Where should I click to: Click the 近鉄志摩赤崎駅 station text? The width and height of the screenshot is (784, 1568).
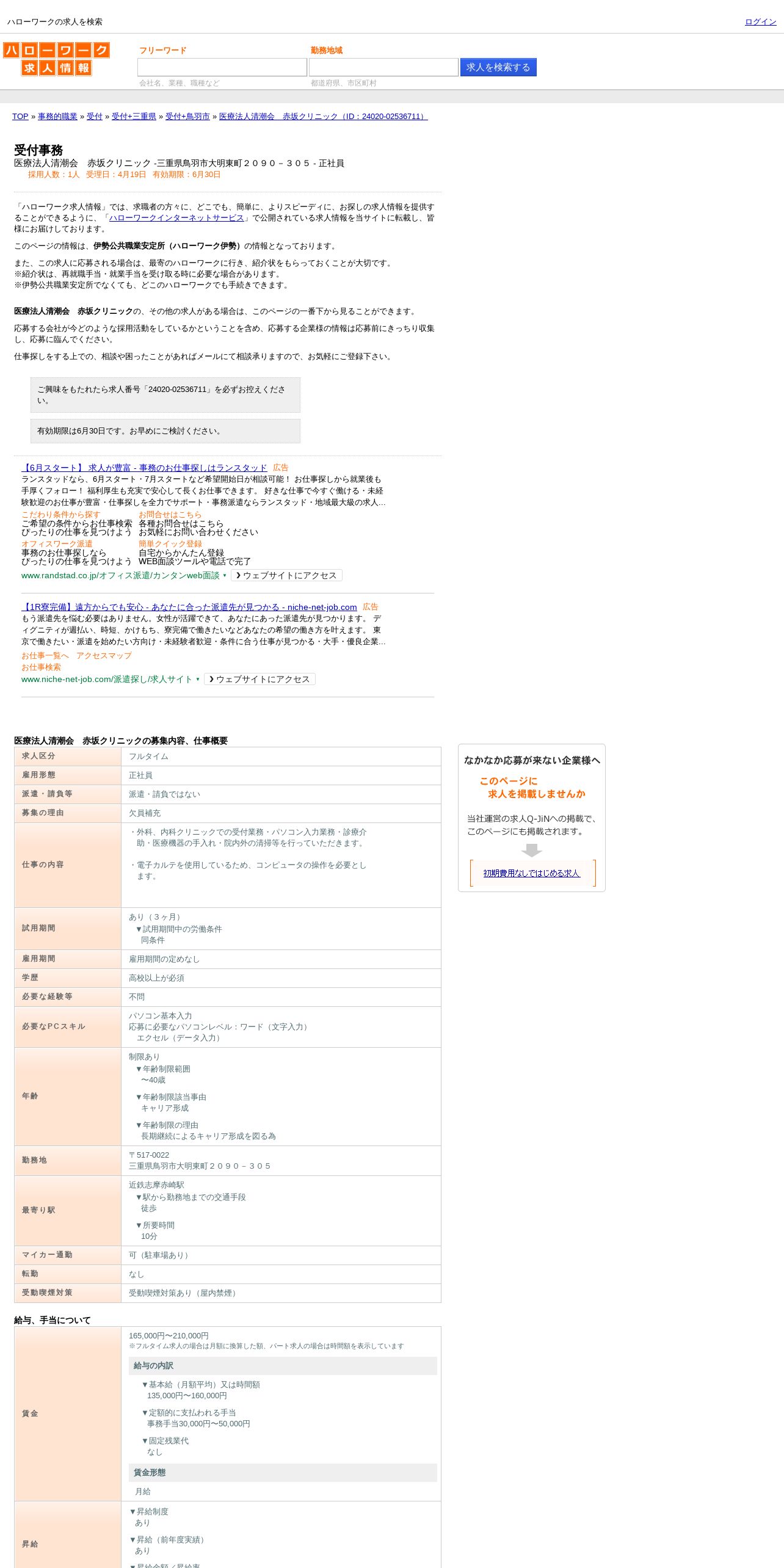click(x=156, y=1186)
